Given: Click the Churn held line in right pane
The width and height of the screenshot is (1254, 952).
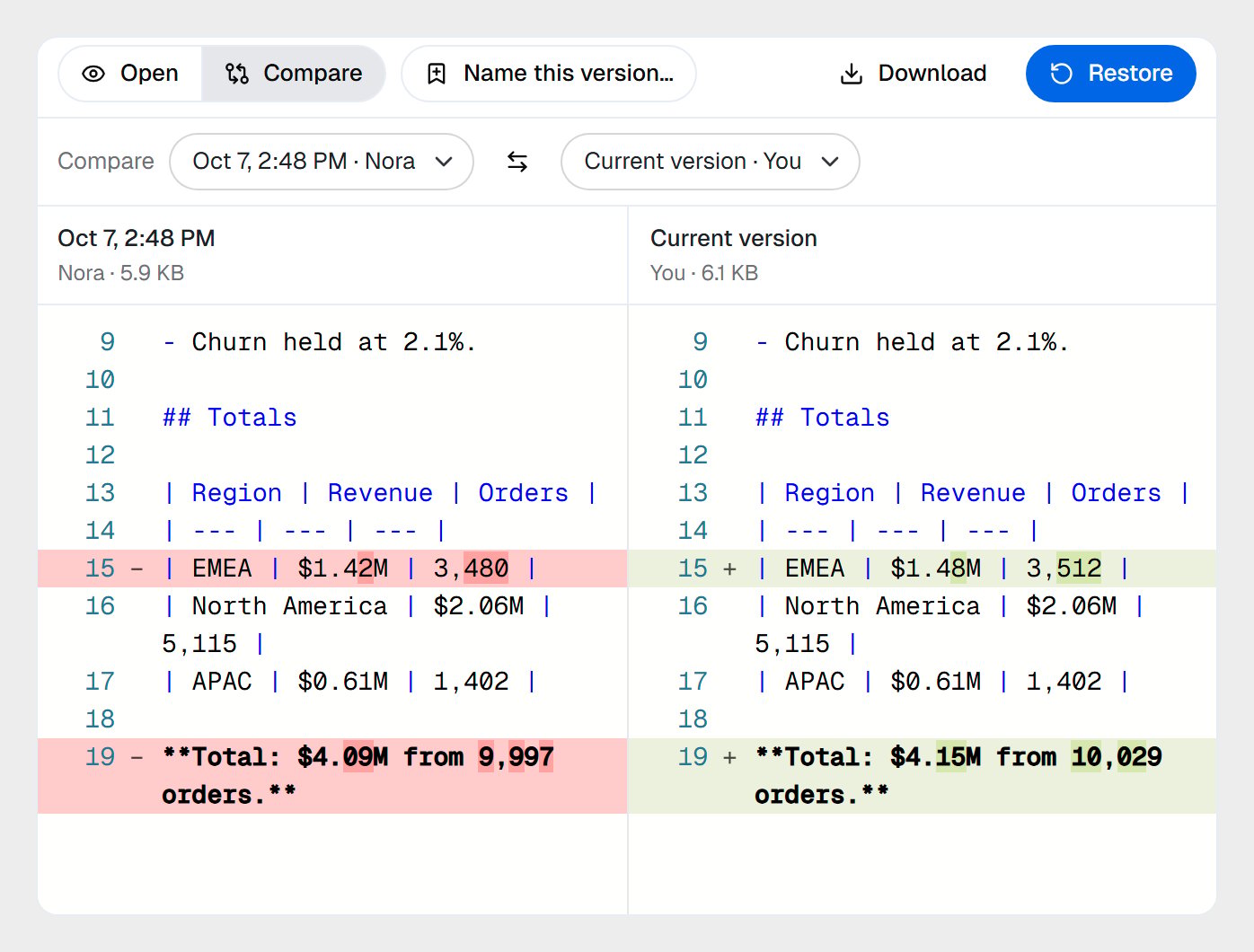Looking at the screenshot, I should (912, 342).
